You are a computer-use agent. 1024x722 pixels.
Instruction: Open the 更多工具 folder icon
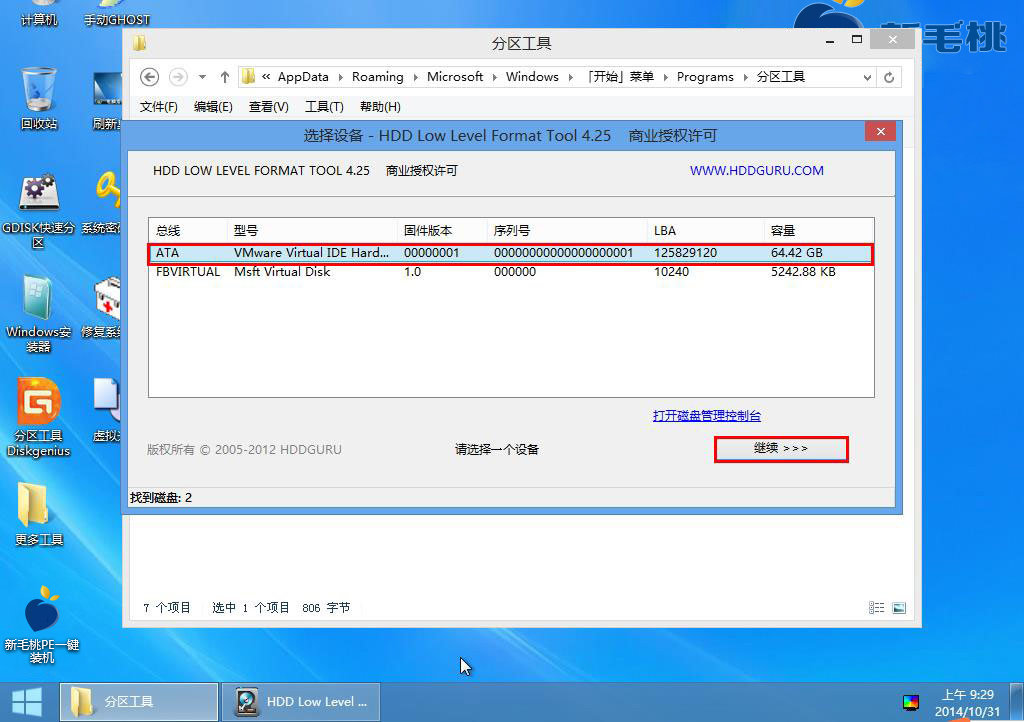pyautogui.click(x=39, y=514)
